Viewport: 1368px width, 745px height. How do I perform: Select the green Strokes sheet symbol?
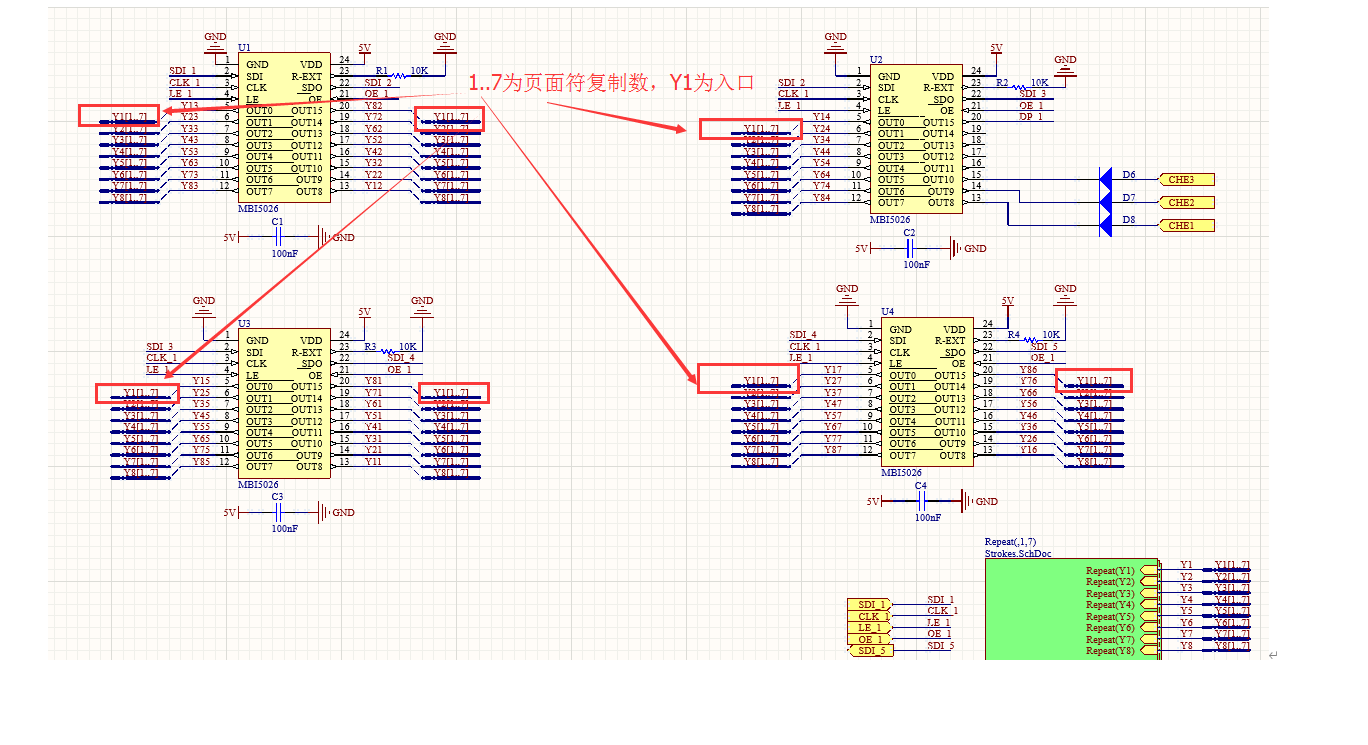pyautogui.click(x=1071, y=609)
